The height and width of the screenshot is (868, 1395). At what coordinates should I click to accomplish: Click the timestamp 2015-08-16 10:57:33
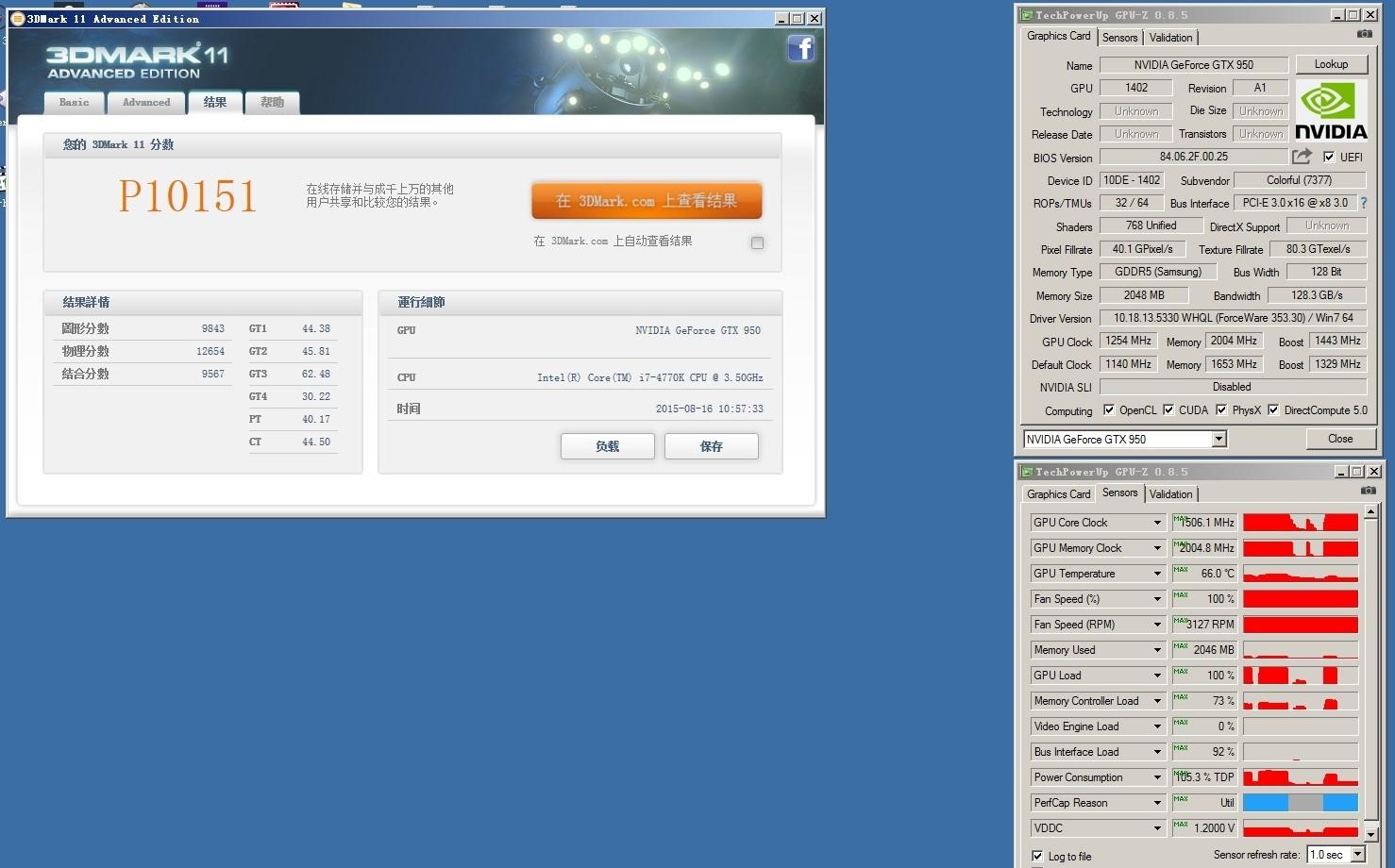pos(710,409)
